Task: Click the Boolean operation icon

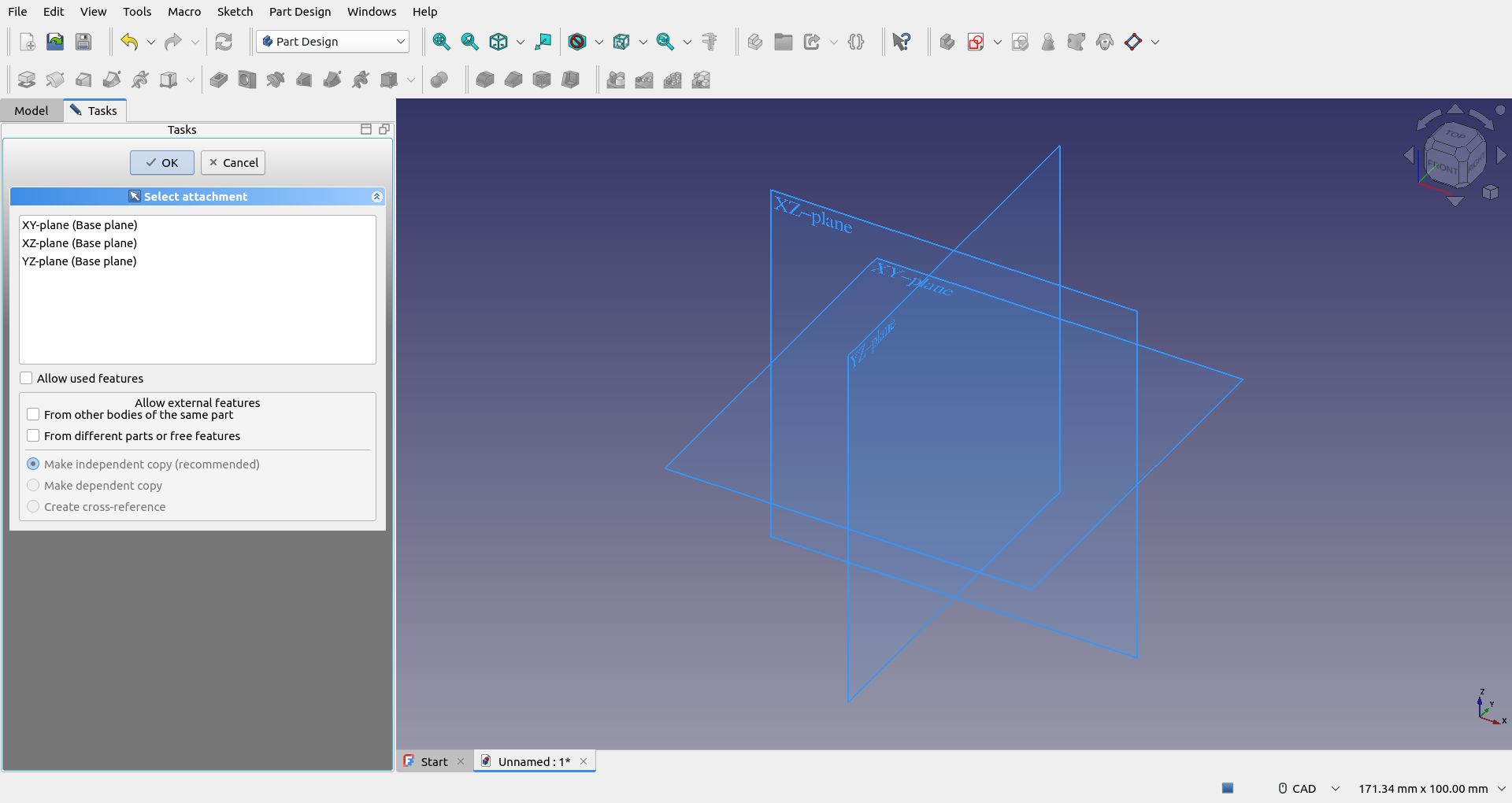Action: click(439, 80)
